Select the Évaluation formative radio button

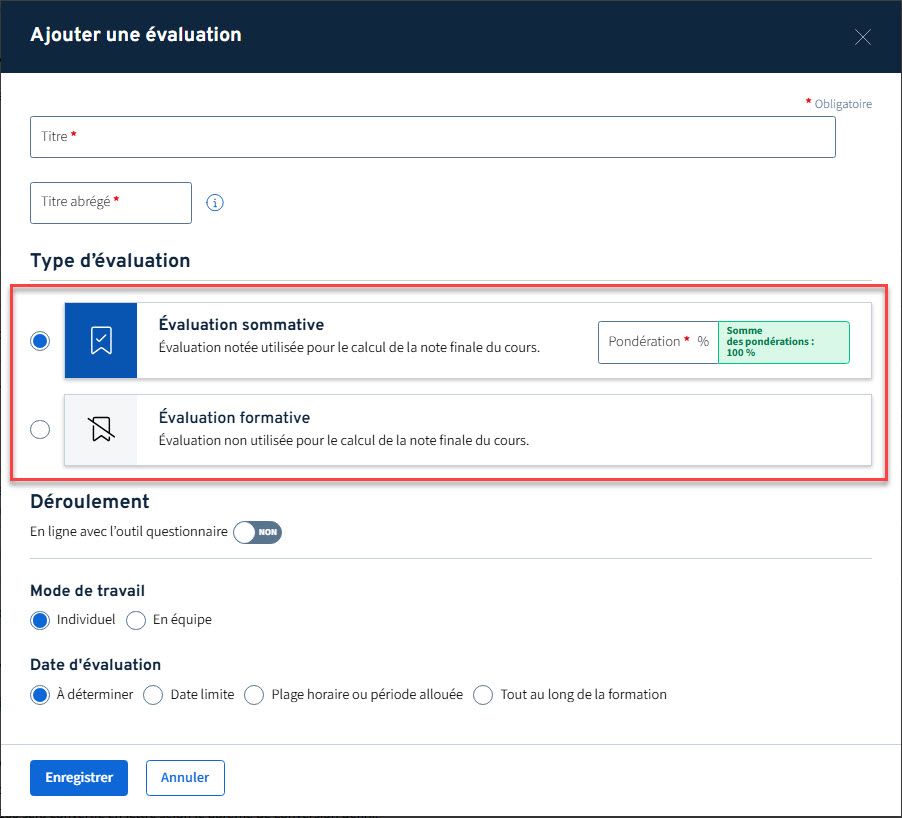pos(39,429)
